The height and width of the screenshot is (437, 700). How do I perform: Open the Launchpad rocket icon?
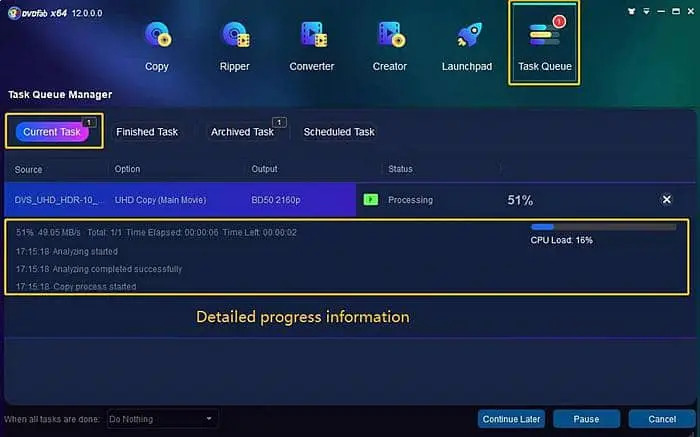468,35
